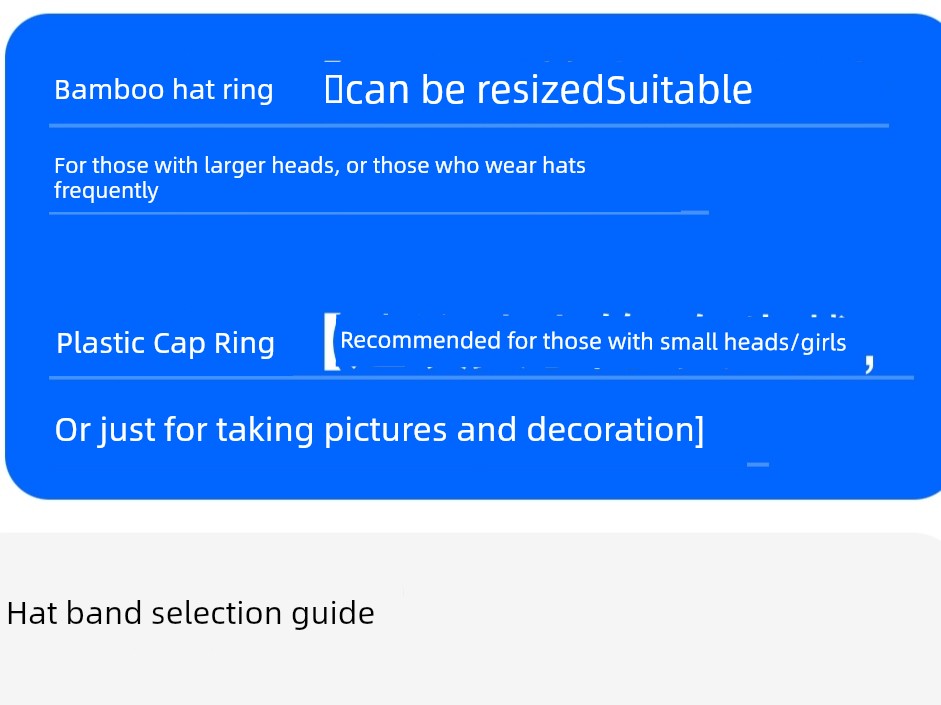Click 'Or just for taking pictures and decoration' line
Viewport: 941px width, 705px height.
(x=379, y=430)
